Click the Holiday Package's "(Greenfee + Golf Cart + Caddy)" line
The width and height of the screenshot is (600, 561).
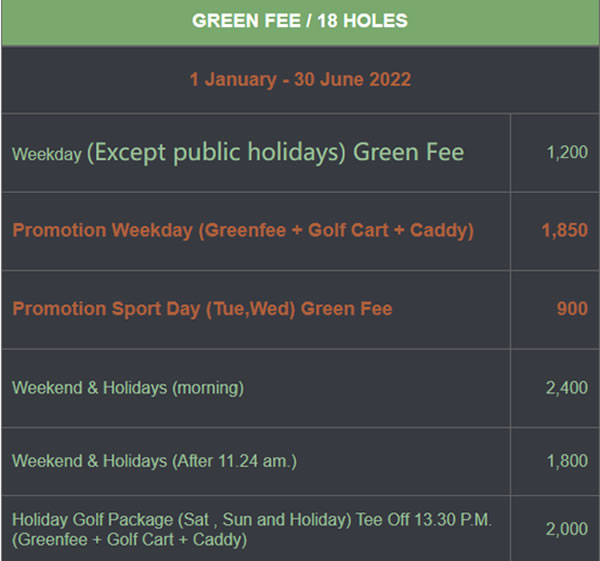point(129,540)
